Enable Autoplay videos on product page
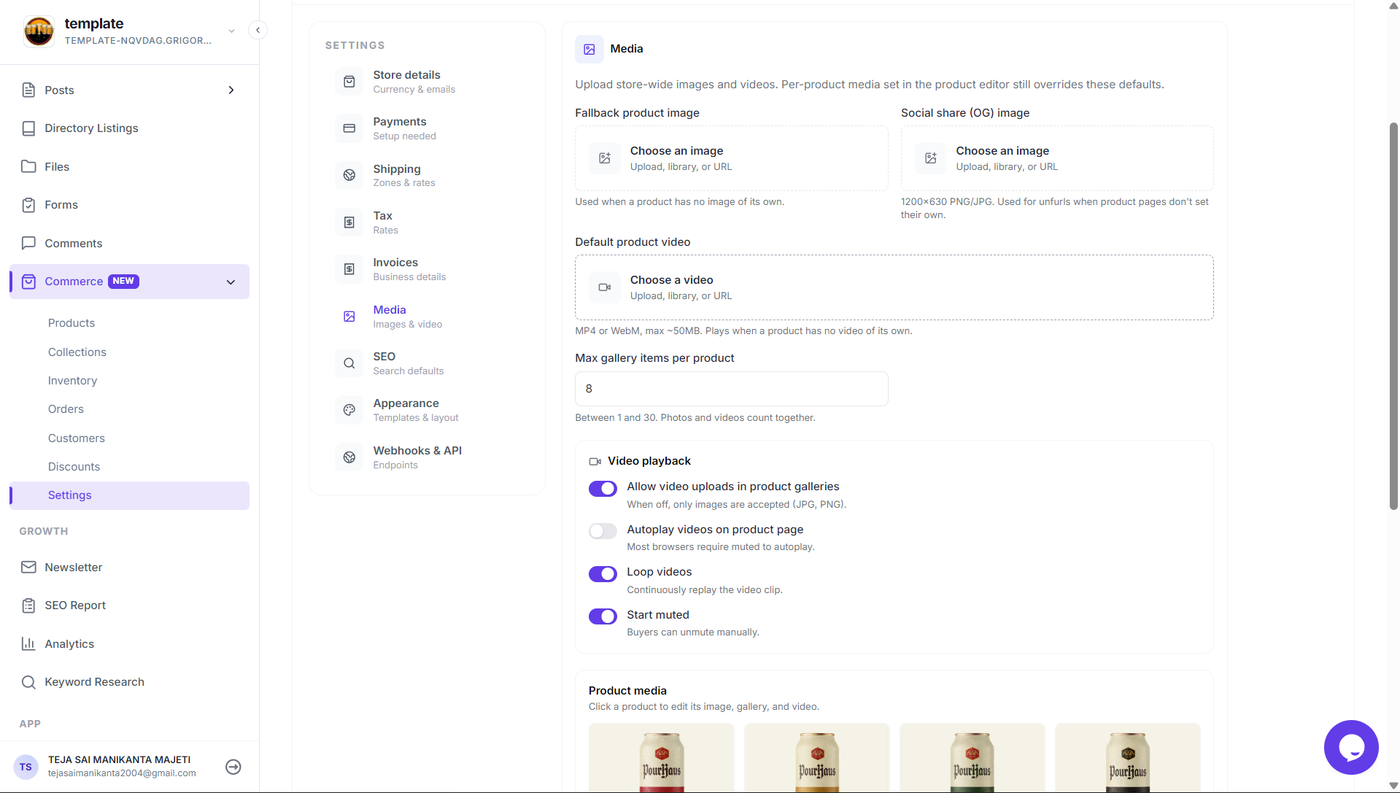Image resolution: width=1400 pixels, height=793 pixels. (603, 531)
